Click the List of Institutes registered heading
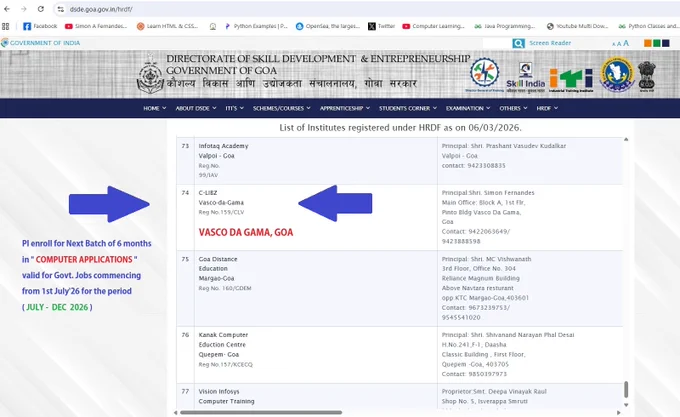680x417 pixels. 400,128
